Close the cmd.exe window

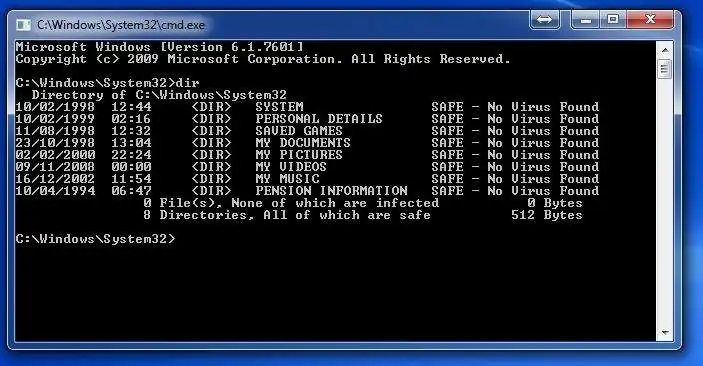pyautogui.click(x=650, y=20)
